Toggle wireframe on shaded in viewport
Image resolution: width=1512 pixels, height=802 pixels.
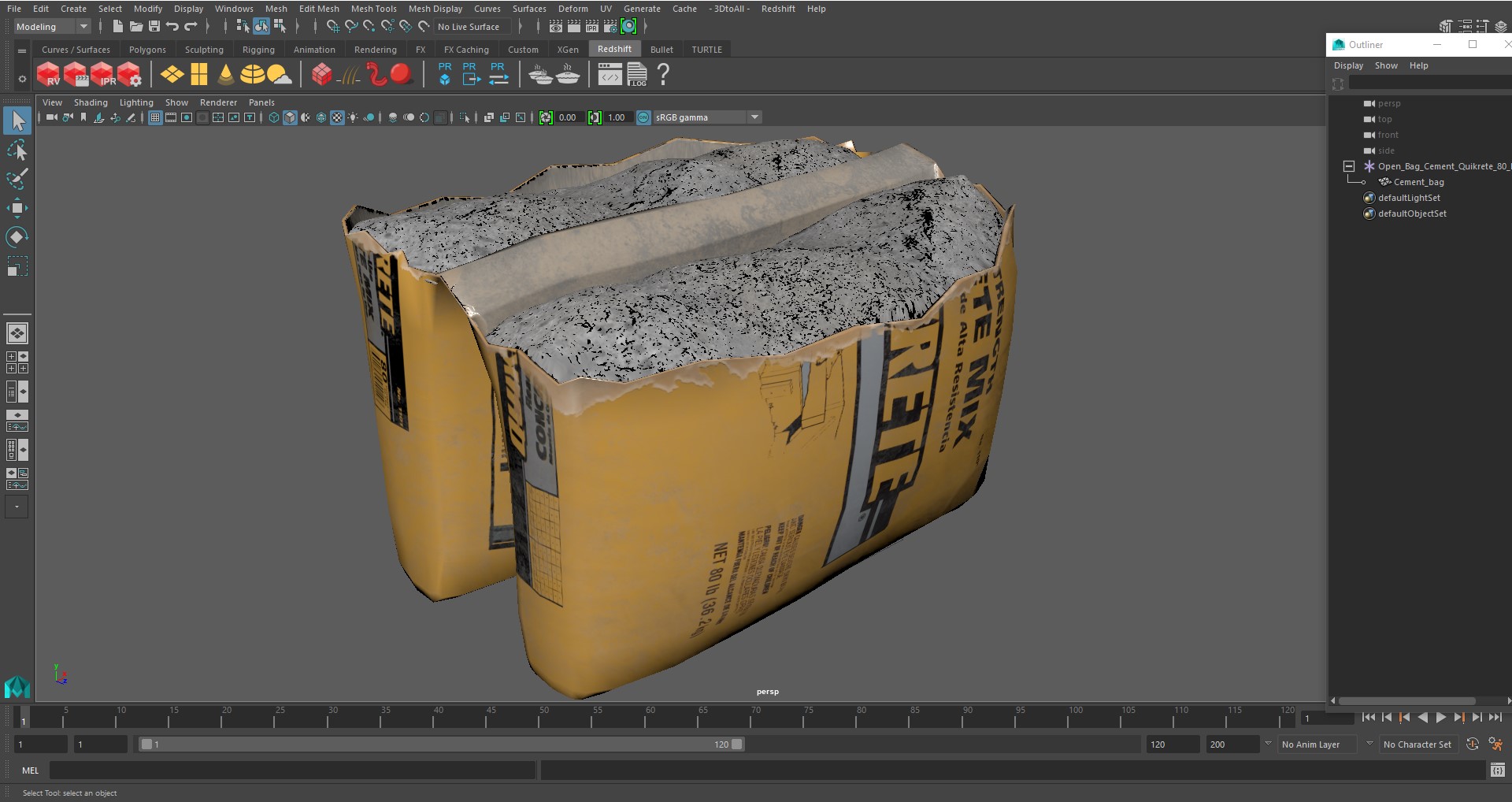click(x=321, y=117)
